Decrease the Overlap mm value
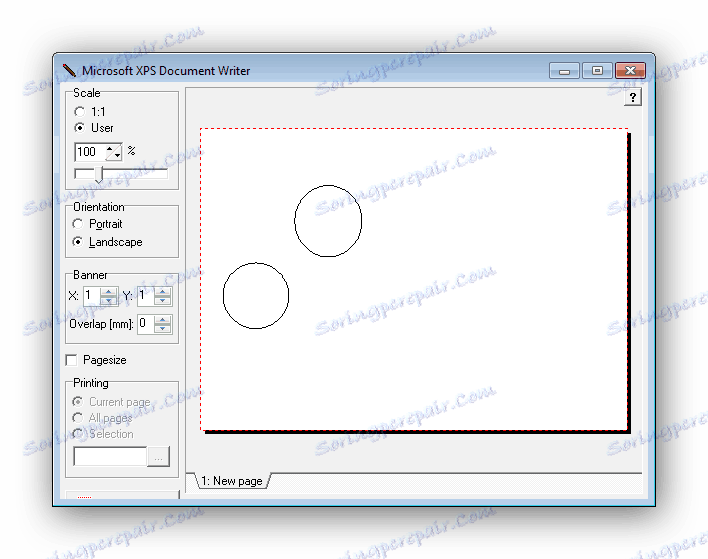This screenshot has width=708, height=559. pos(163,329)
